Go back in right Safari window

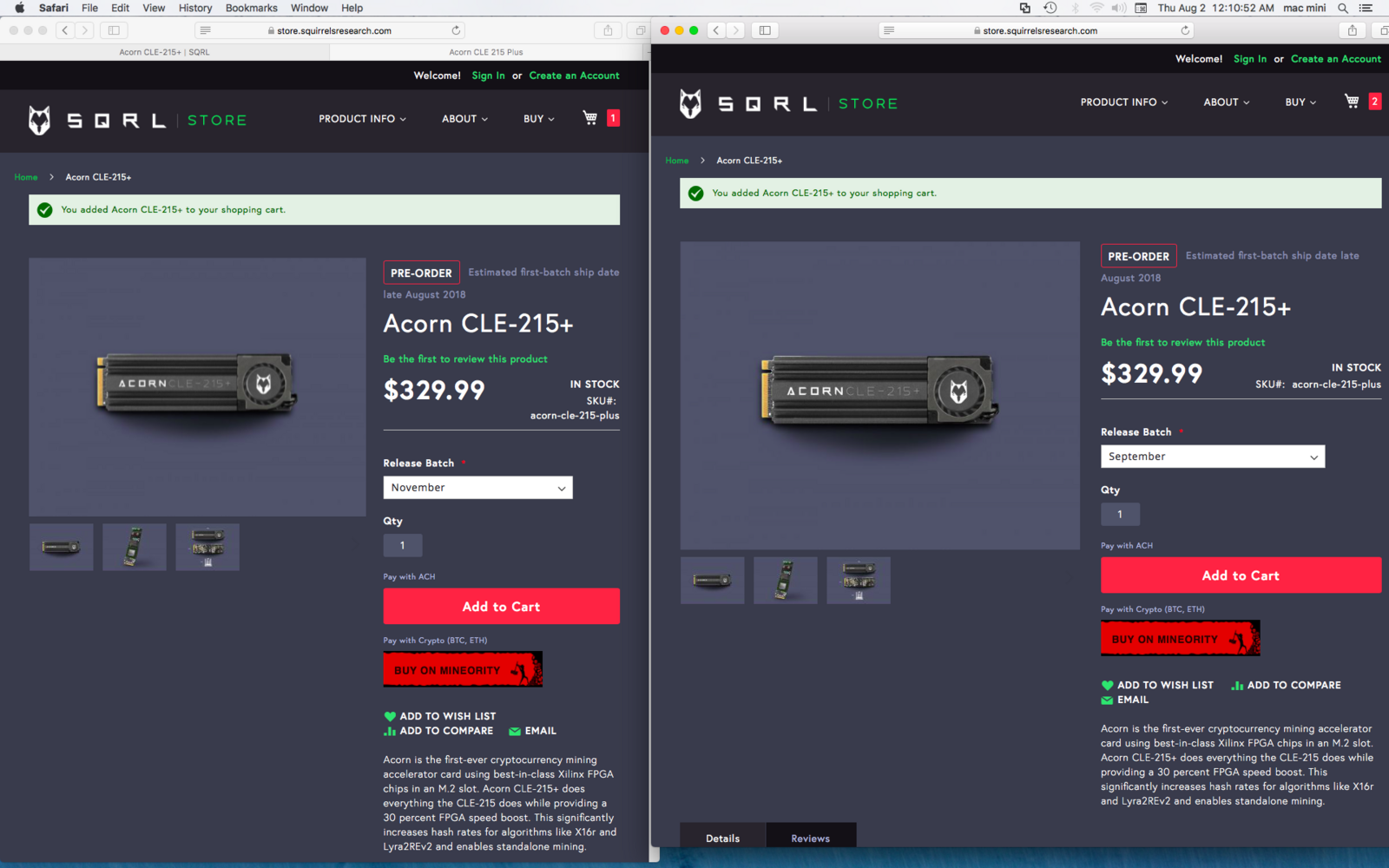pyautogui.click(x=716, y=30)
